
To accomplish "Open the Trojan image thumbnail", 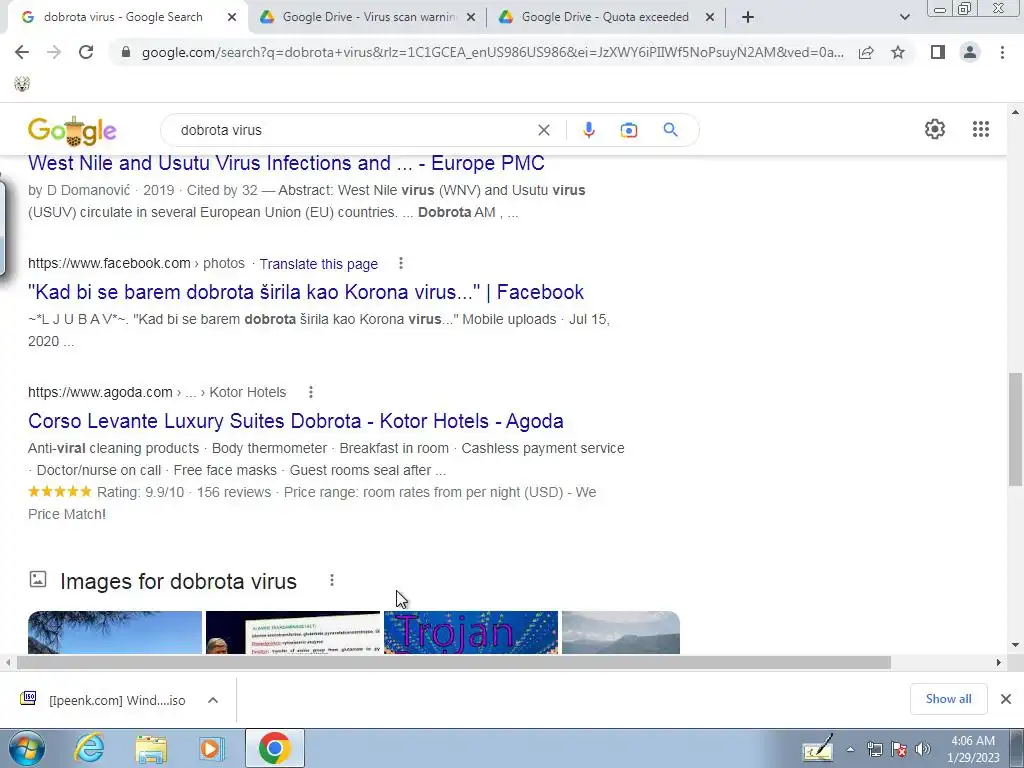I will [x=471, y=632].
